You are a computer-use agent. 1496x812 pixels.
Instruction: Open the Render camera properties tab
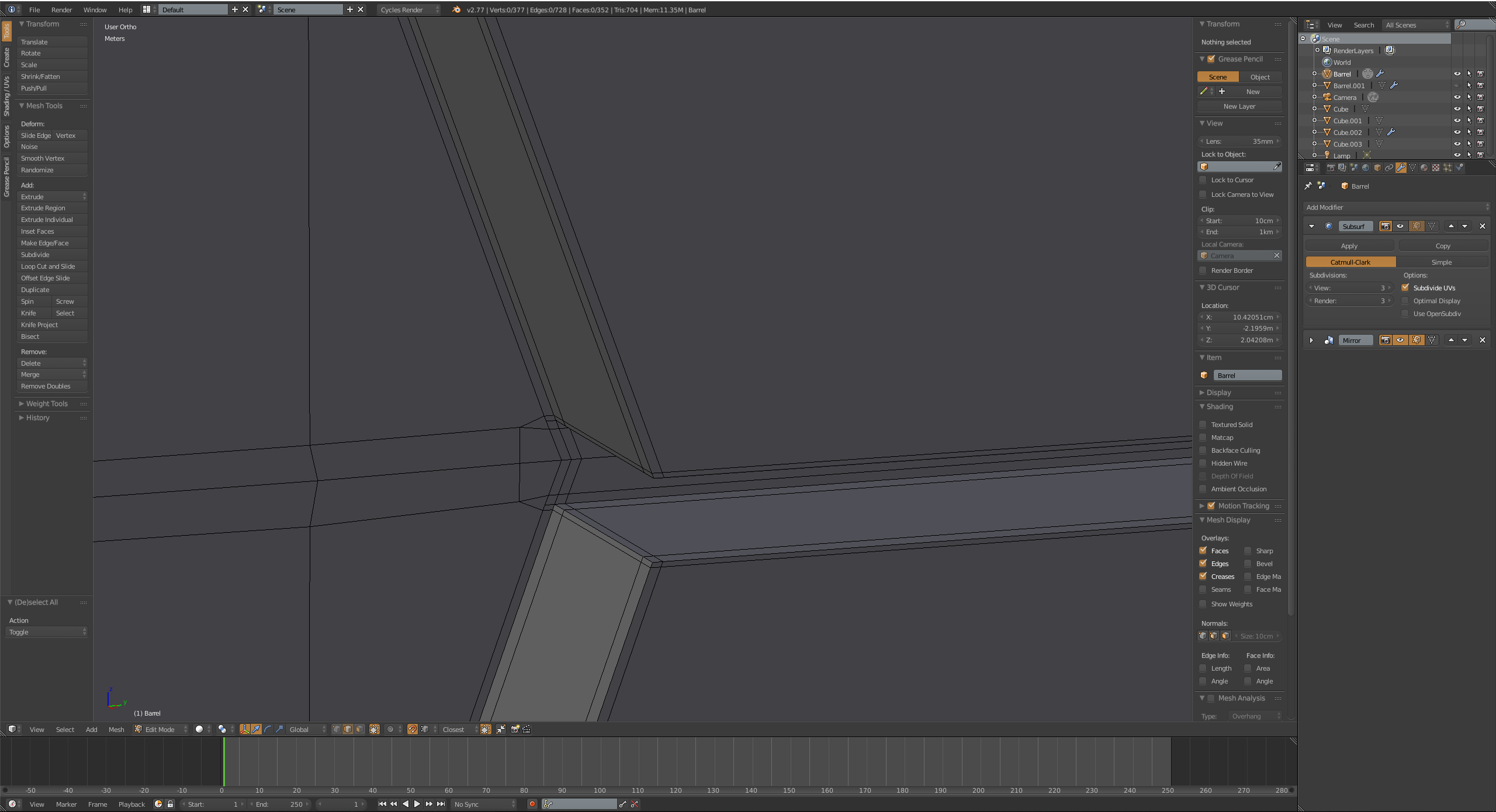[x=1331, y=168]
